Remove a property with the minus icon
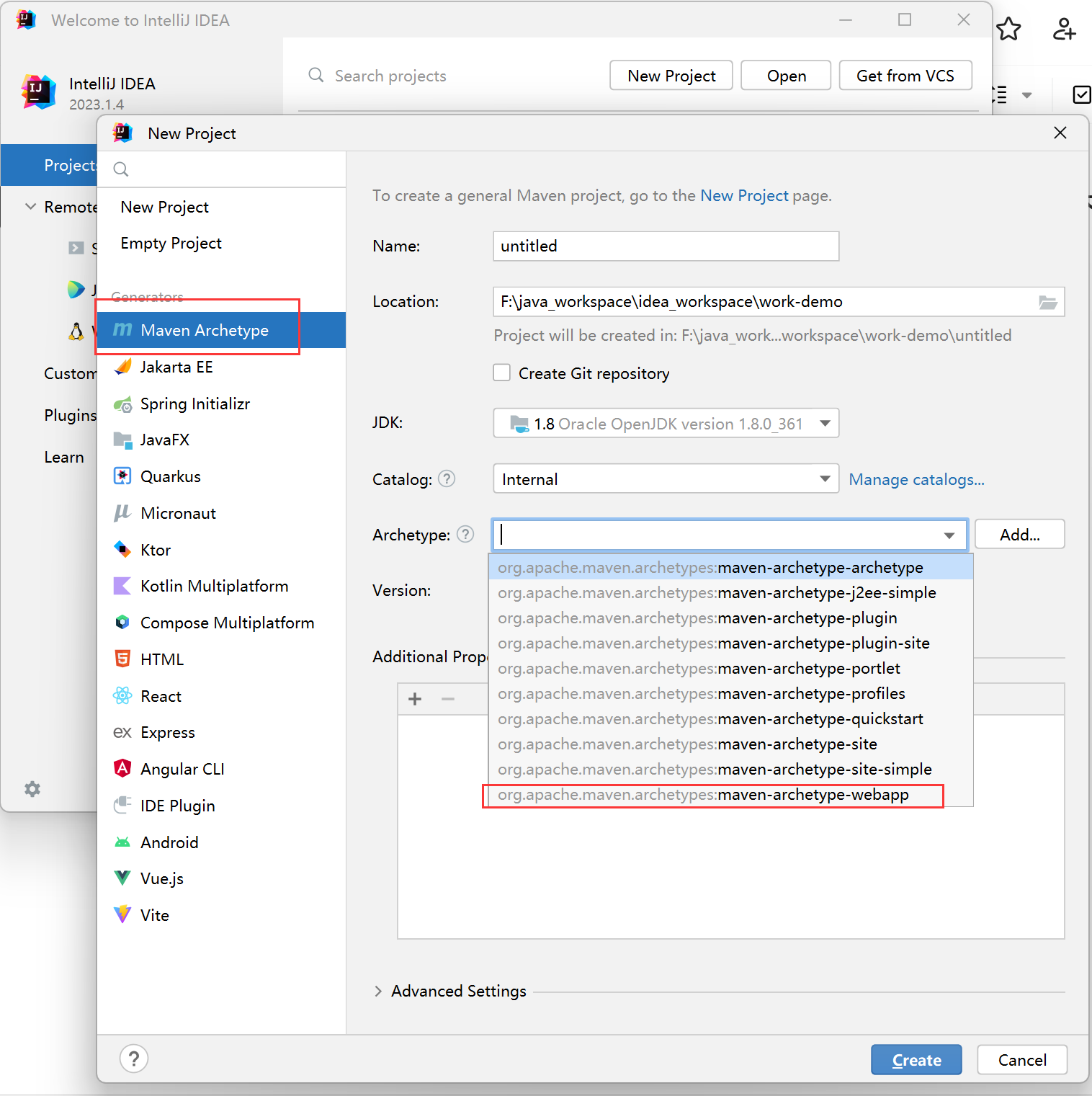 point(448,699)
